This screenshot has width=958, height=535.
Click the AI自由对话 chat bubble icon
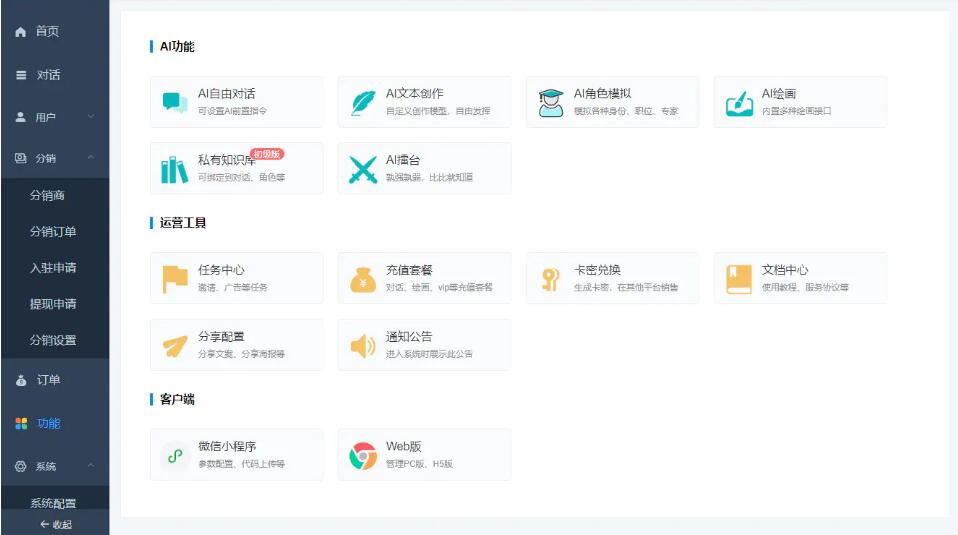175,102
